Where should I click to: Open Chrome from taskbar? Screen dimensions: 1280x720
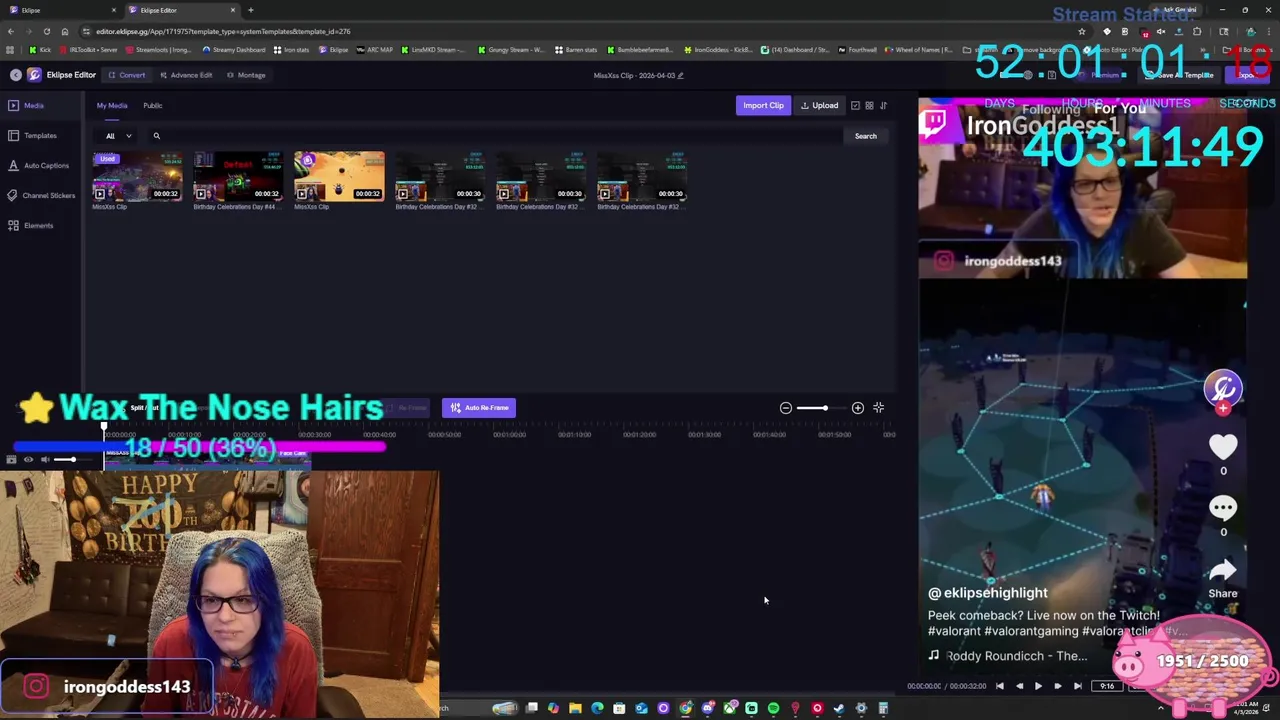(x=685, y=708)
